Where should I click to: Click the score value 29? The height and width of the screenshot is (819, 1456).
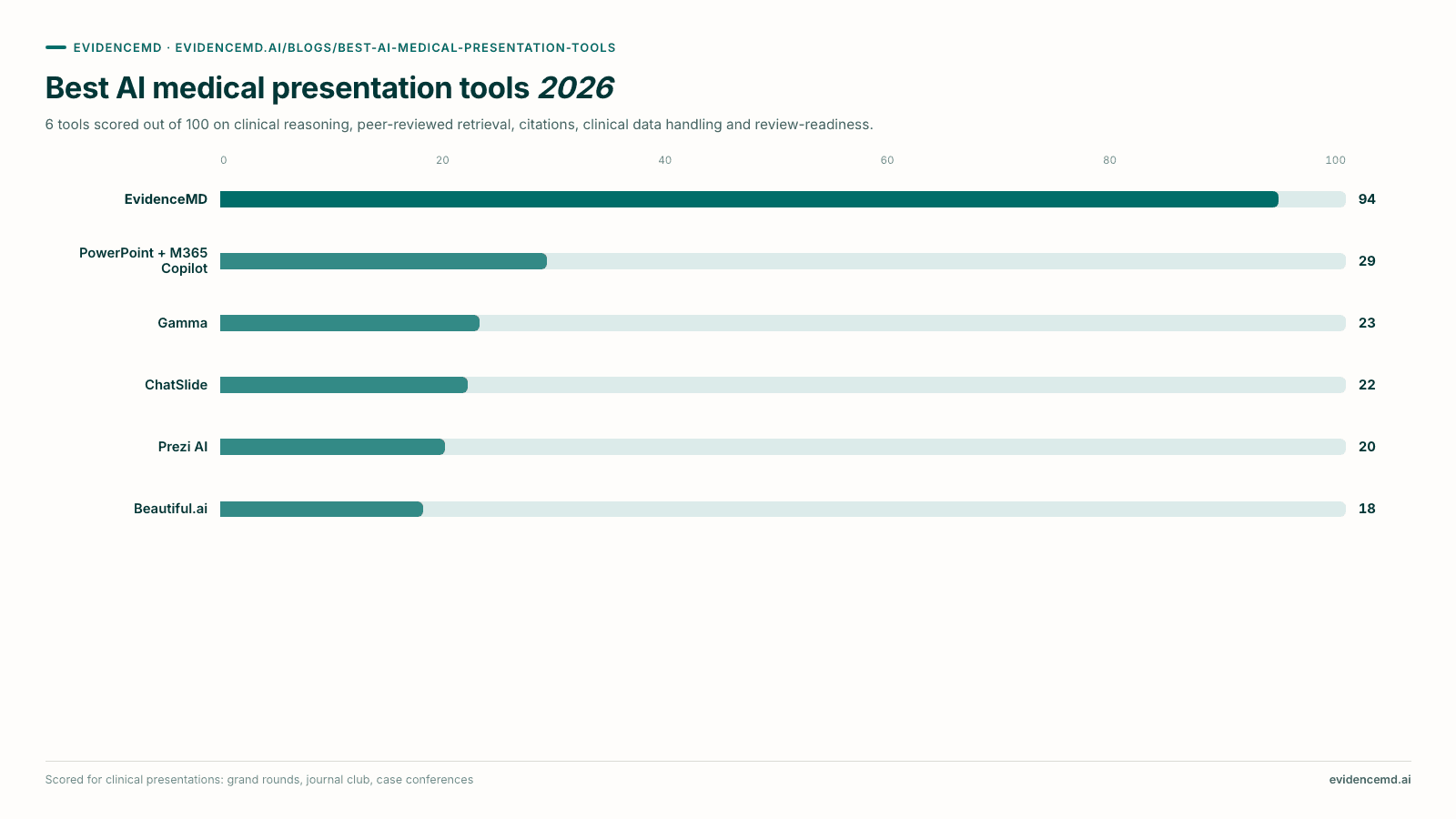[x=1367, y=261]
